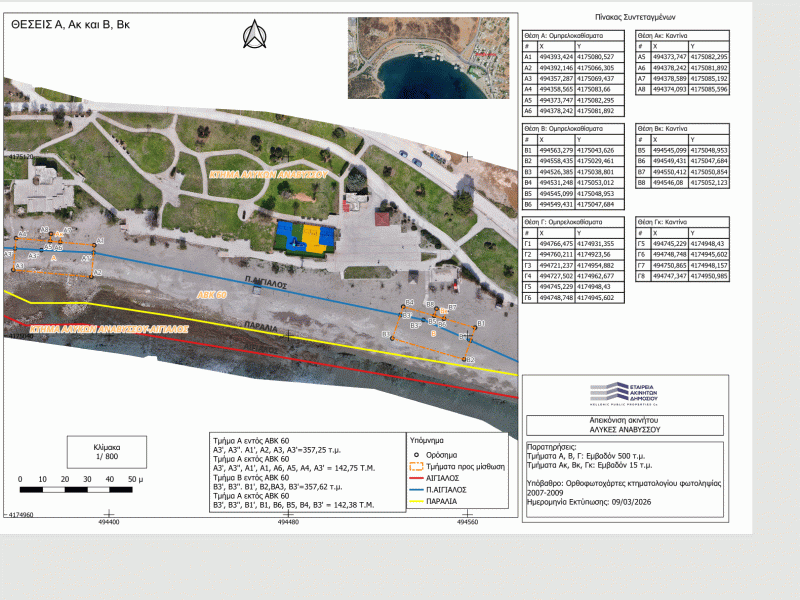Click the grid coordinate label 494400
The image size is (800, 600).
point(109,522)
